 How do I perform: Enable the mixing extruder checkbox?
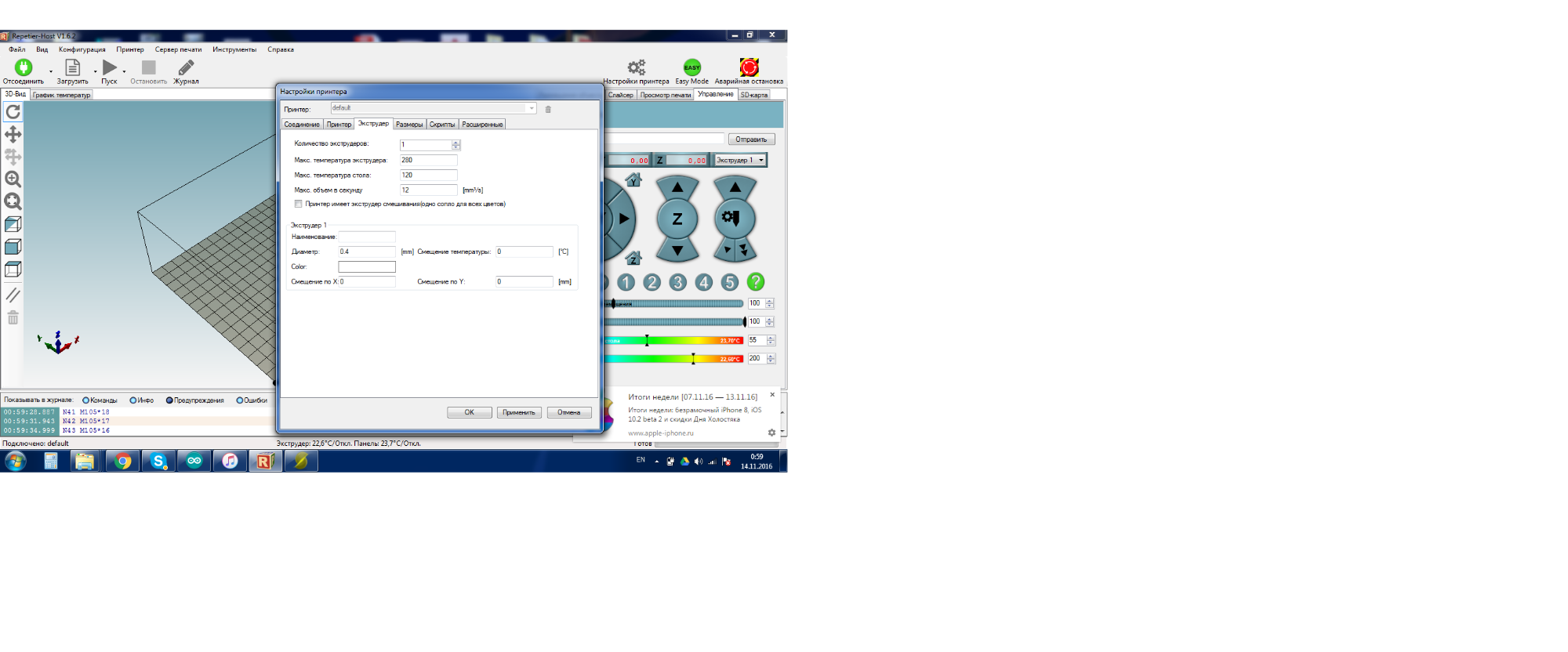click(x=299, y=204)
